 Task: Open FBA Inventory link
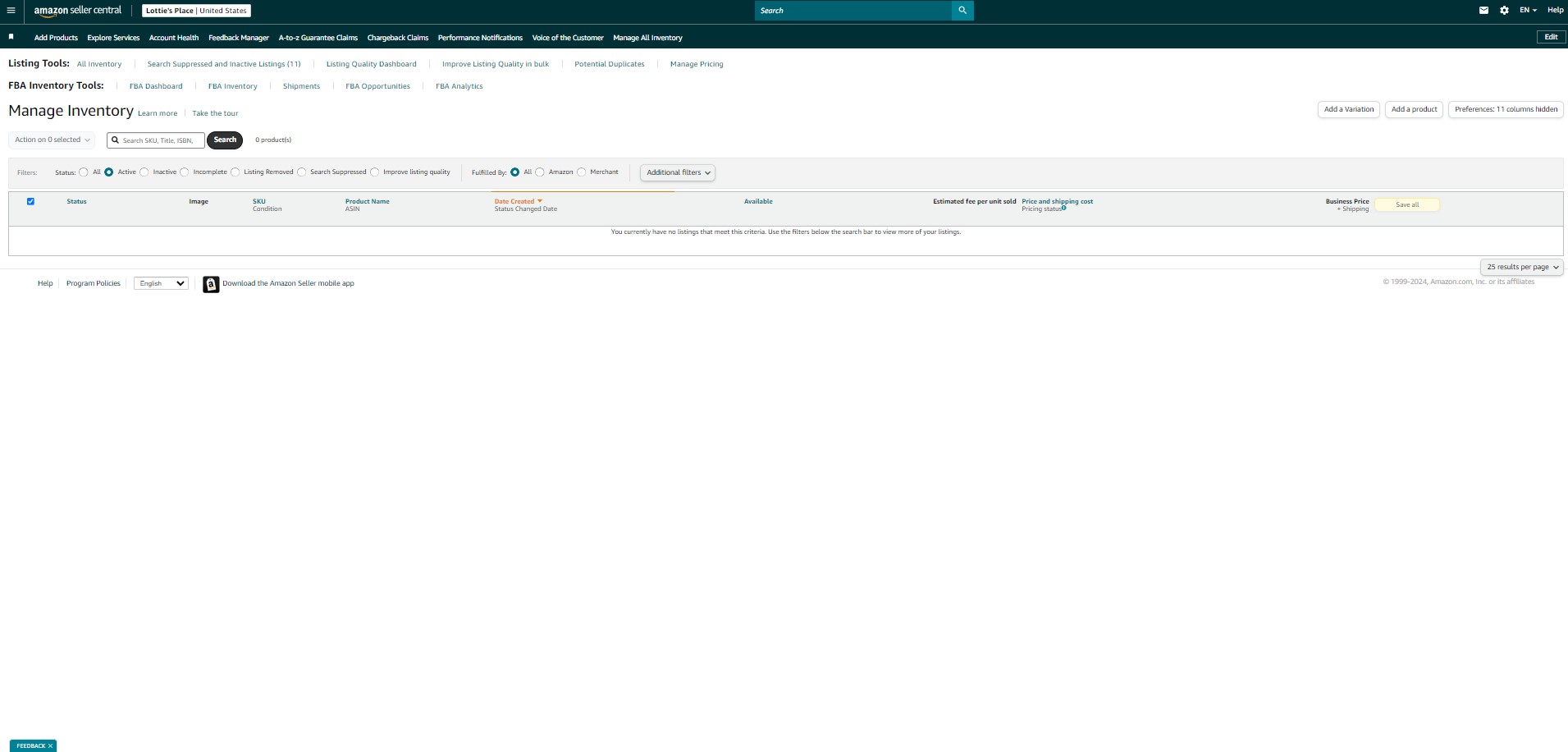(x=233, y=86)
